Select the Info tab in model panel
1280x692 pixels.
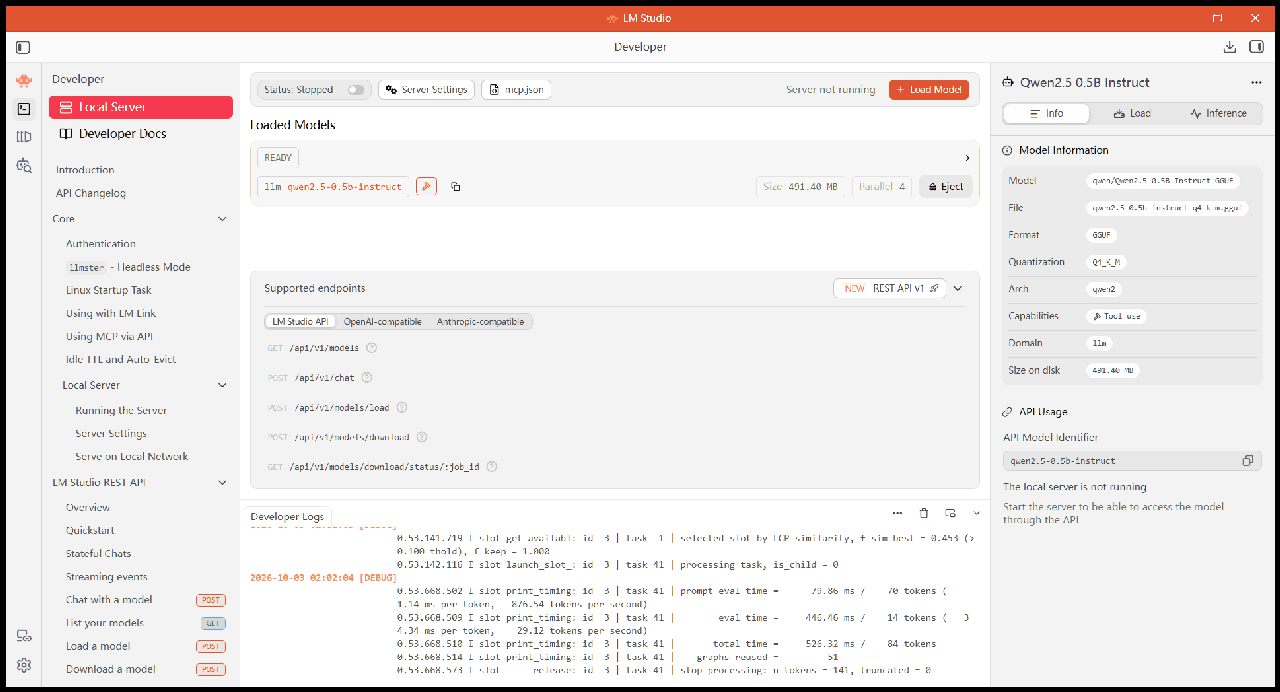1047,114
